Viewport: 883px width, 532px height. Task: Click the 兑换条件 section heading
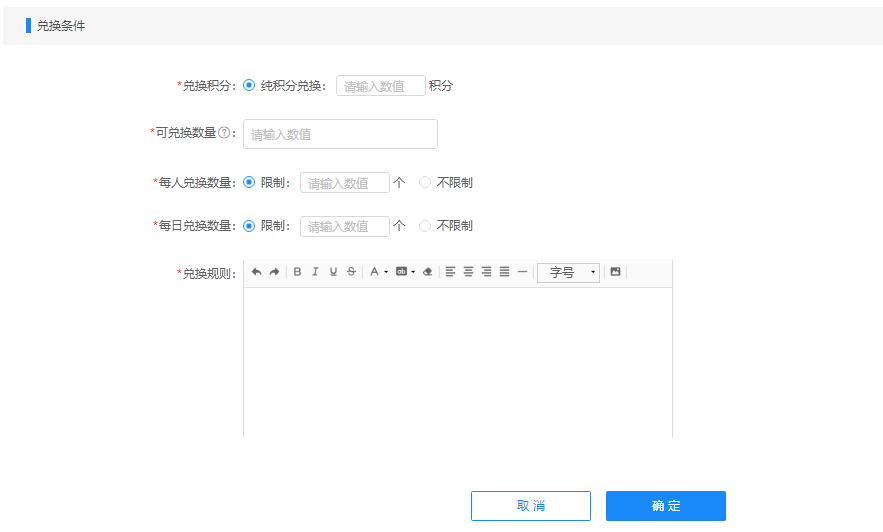[61, 26]
